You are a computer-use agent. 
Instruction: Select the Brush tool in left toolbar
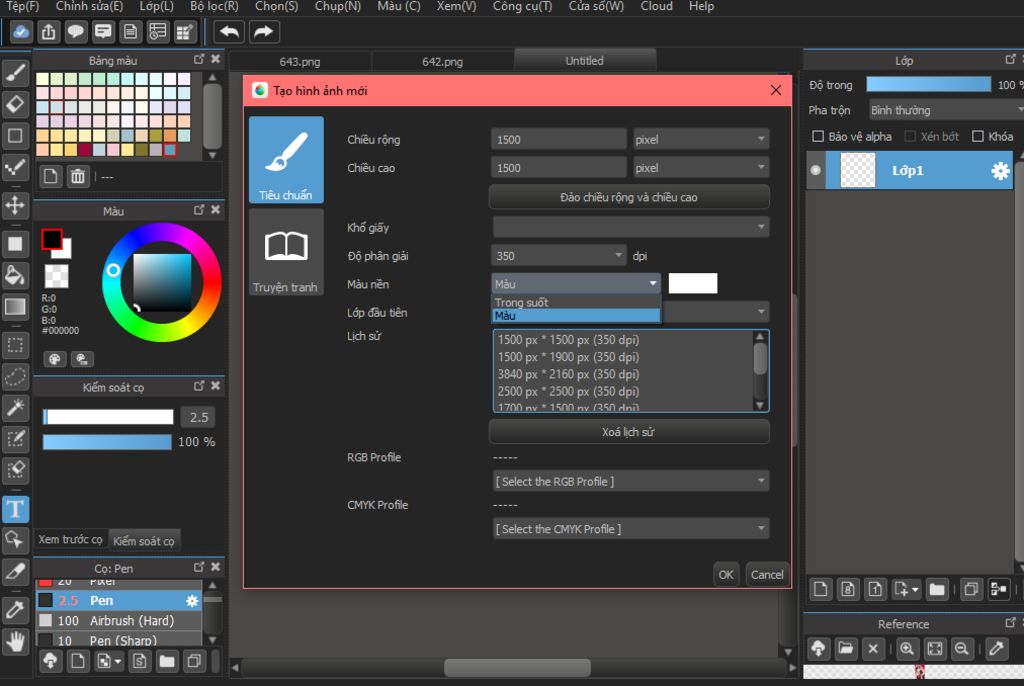point(15,73)
